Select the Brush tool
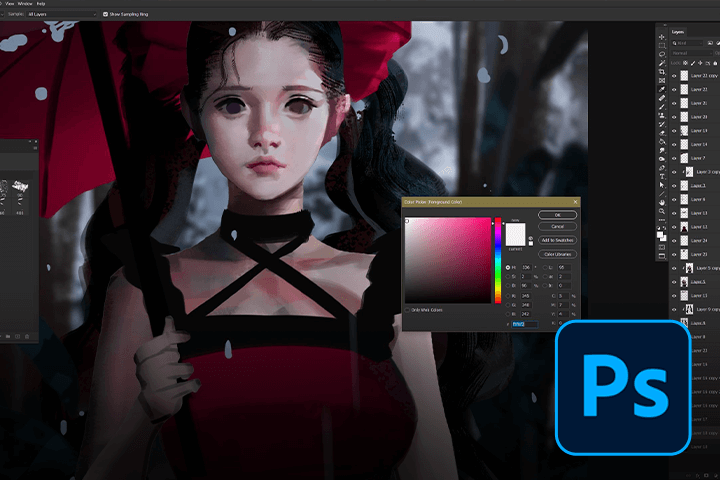Screen dimensions: 720x480 (x=662, y=107)
